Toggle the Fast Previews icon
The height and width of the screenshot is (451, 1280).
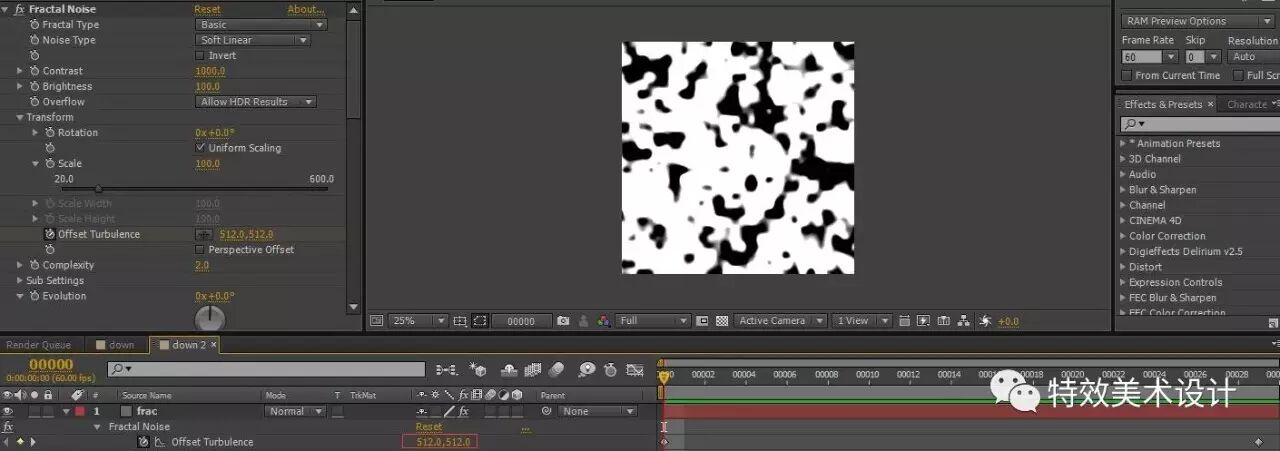point(923,321)
